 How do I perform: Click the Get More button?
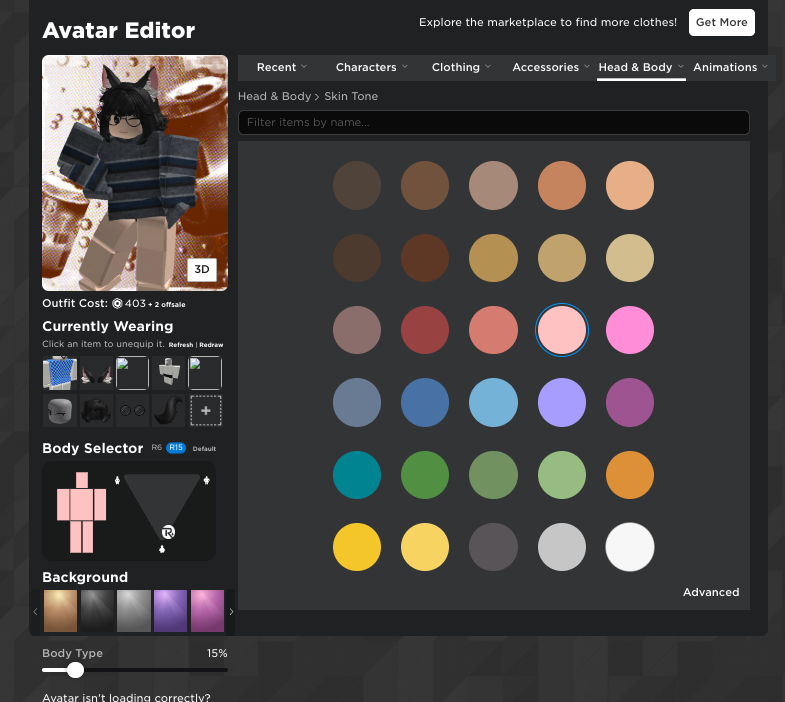[721, 23]
